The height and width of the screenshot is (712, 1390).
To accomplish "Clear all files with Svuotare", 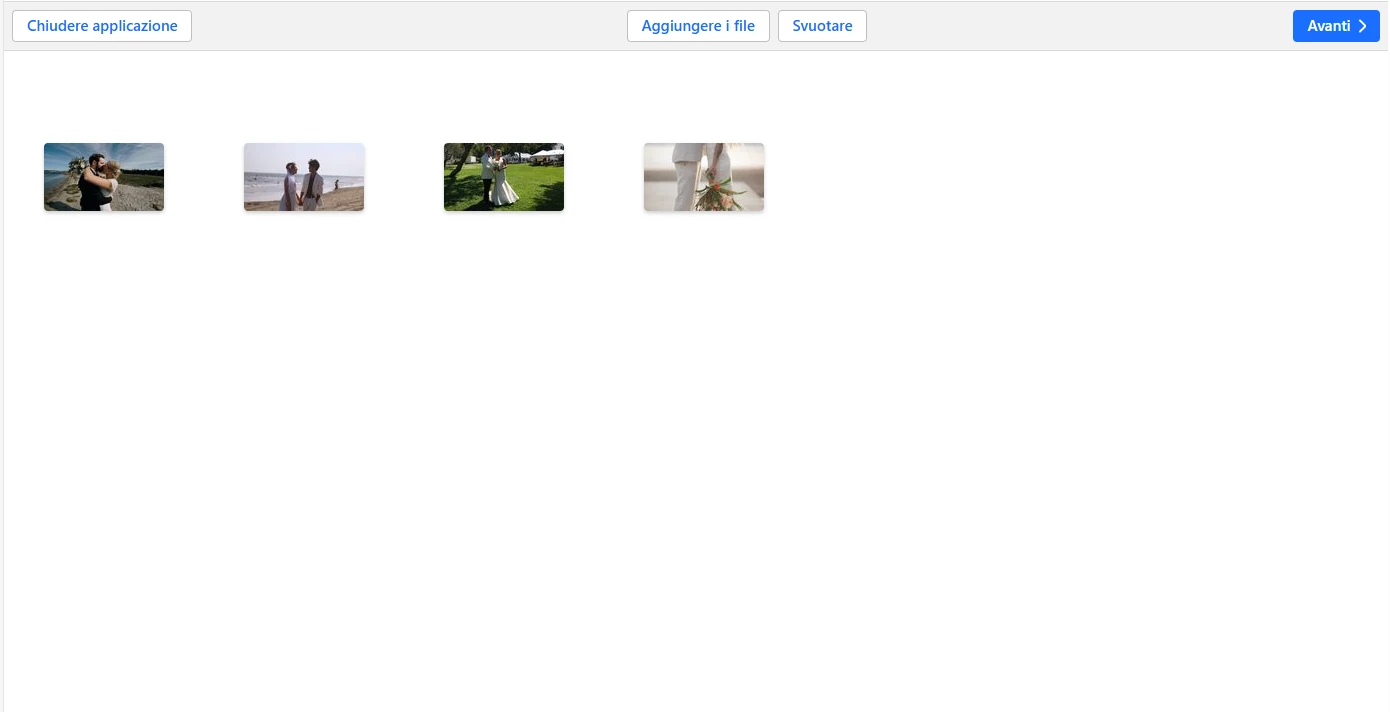I will (822, 26).
